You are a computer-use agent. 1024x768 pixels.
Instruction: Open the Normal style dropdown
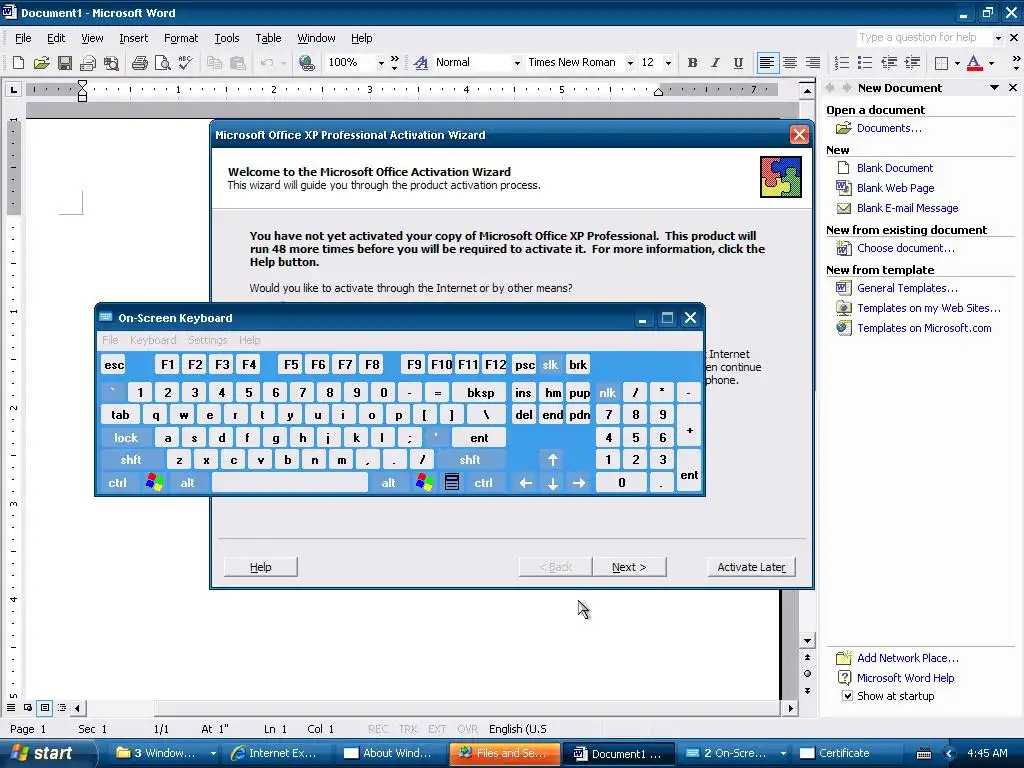point(517,63)
